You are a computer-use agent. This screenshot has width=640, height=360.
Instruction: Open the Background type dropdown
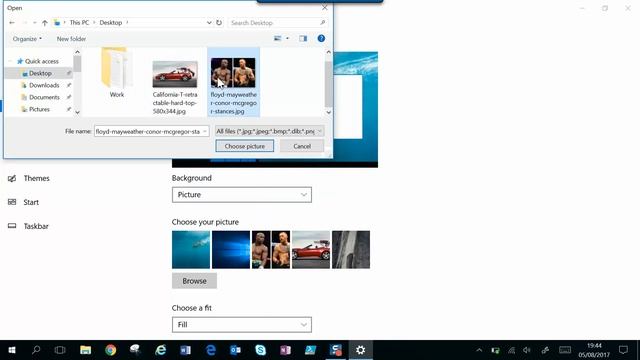(242, 195)
